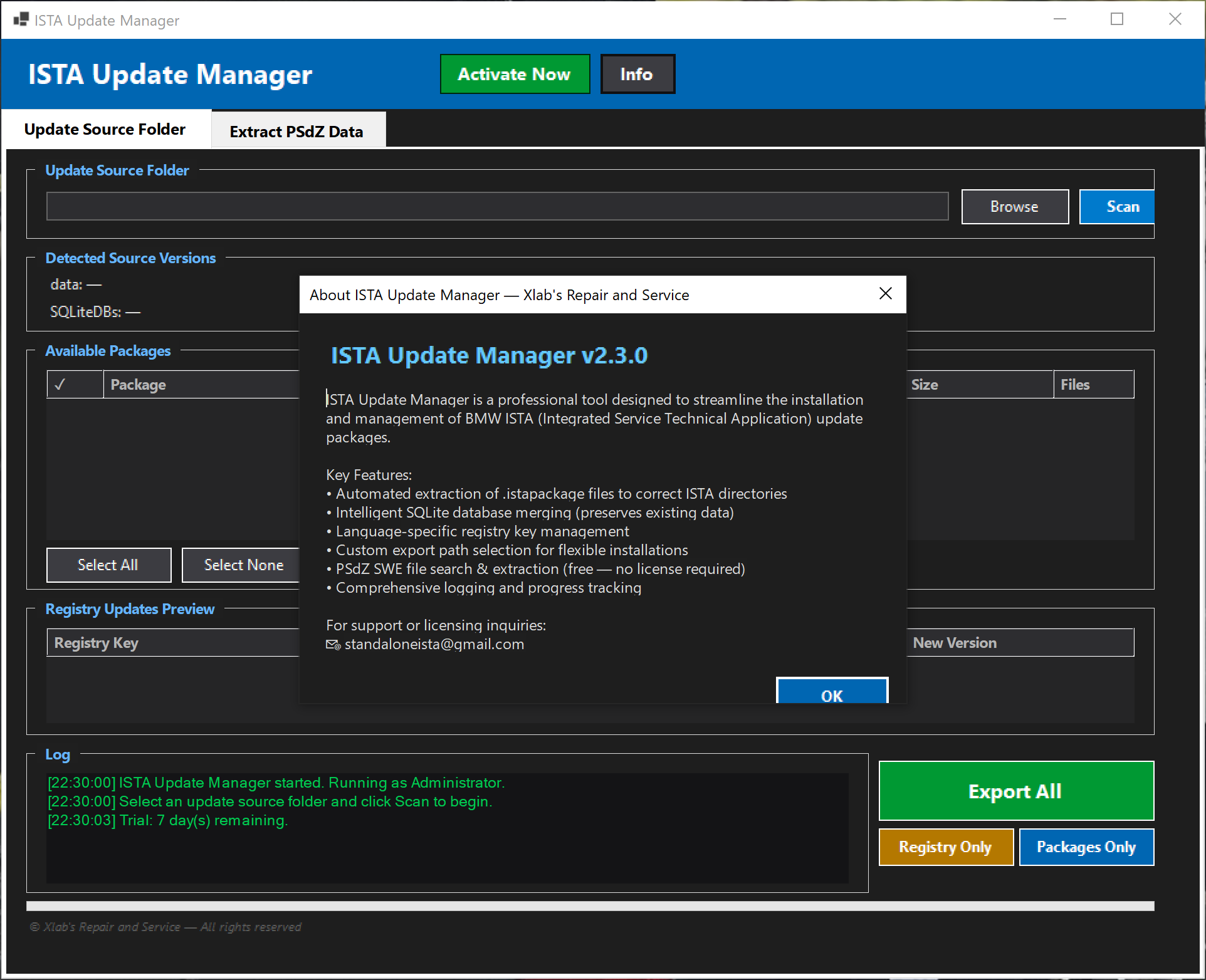
Task: Export All updates
Action: (x=1015, y=791)
